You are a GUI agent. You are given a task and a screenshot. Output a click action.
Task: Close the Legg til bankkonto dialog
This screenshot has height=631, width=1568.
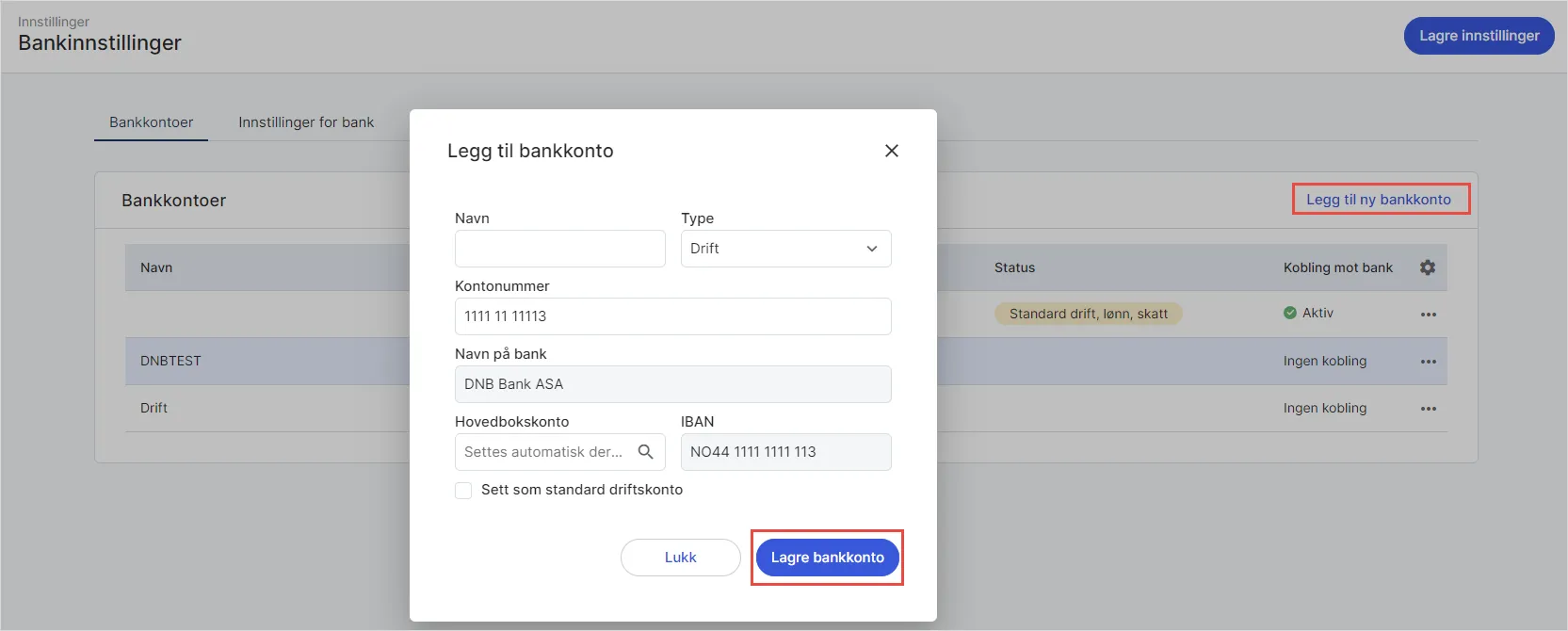click(x=892, y=151)
